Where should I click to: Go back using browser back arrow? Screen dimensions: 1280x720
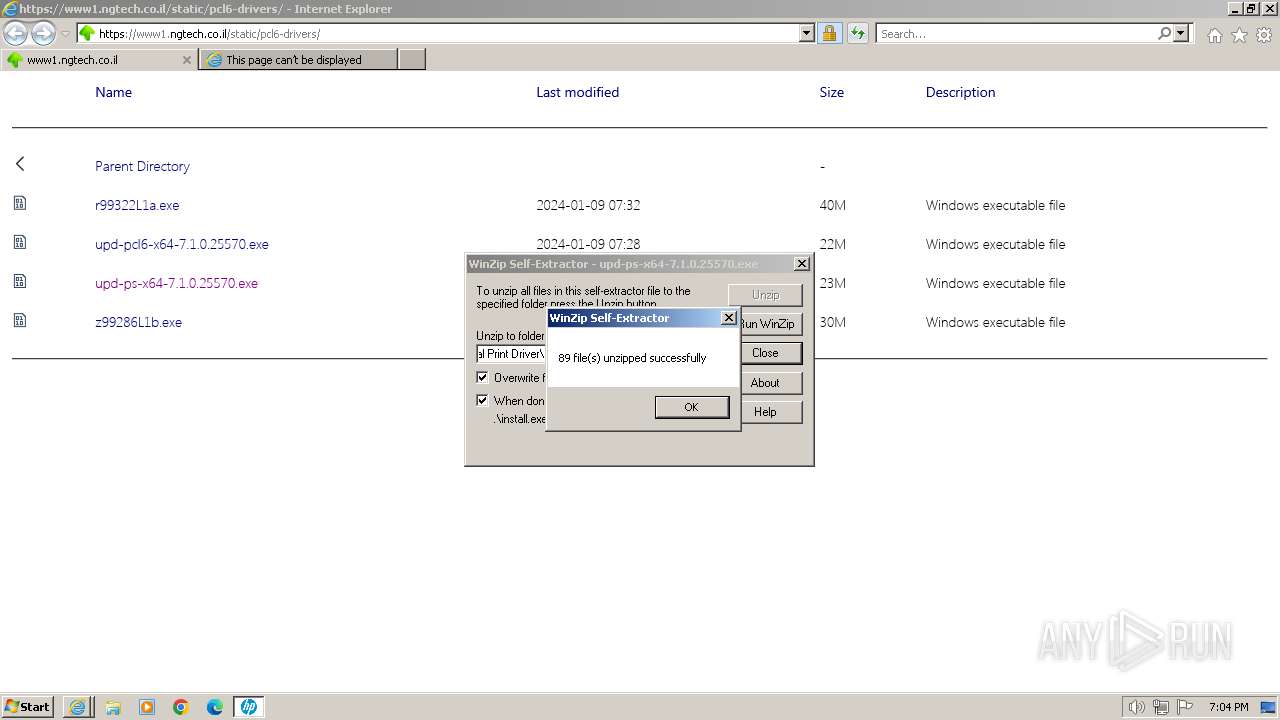pyautogui.click(x=16, y=34)
